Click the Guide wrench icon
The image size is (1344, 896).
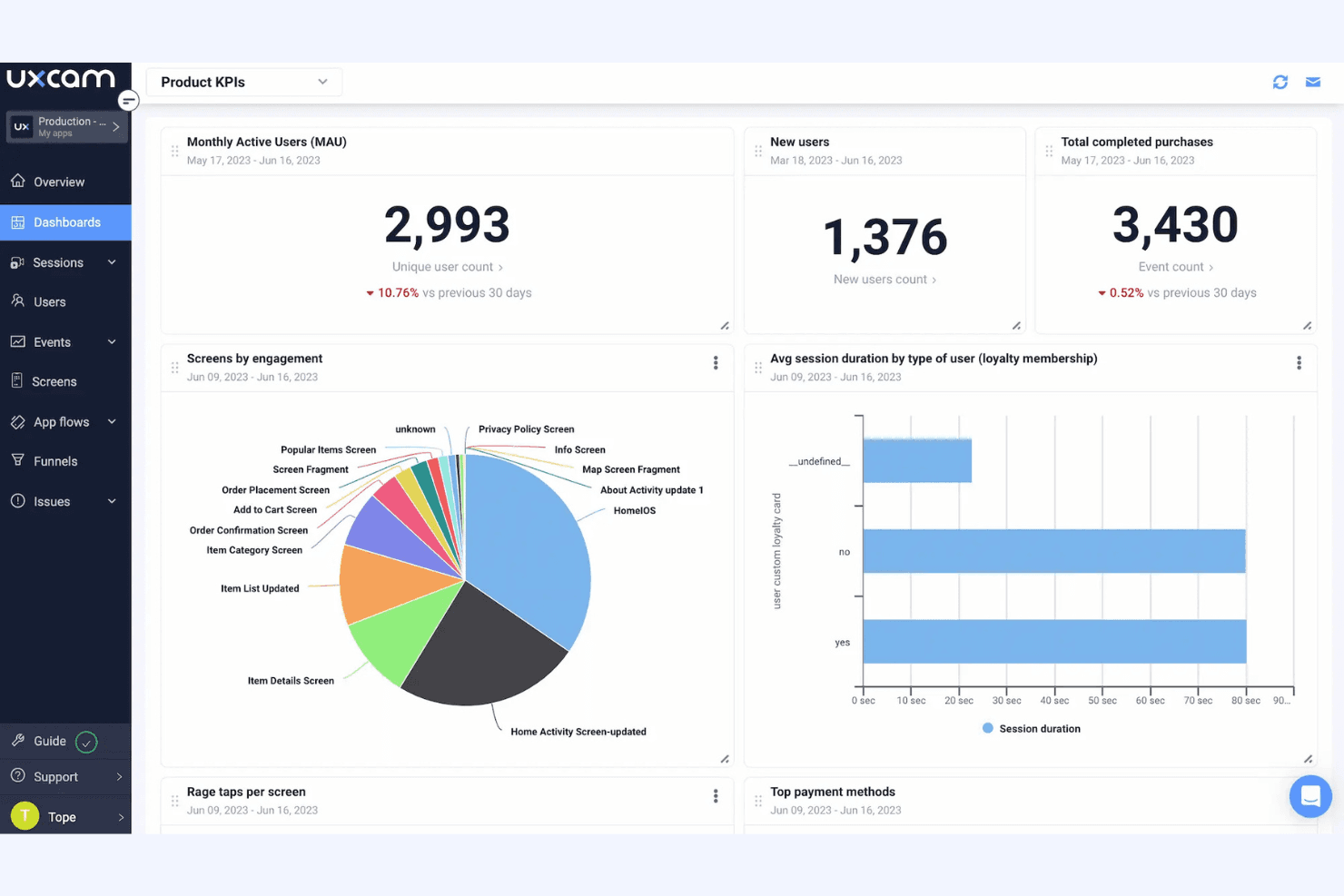point(18,740)
